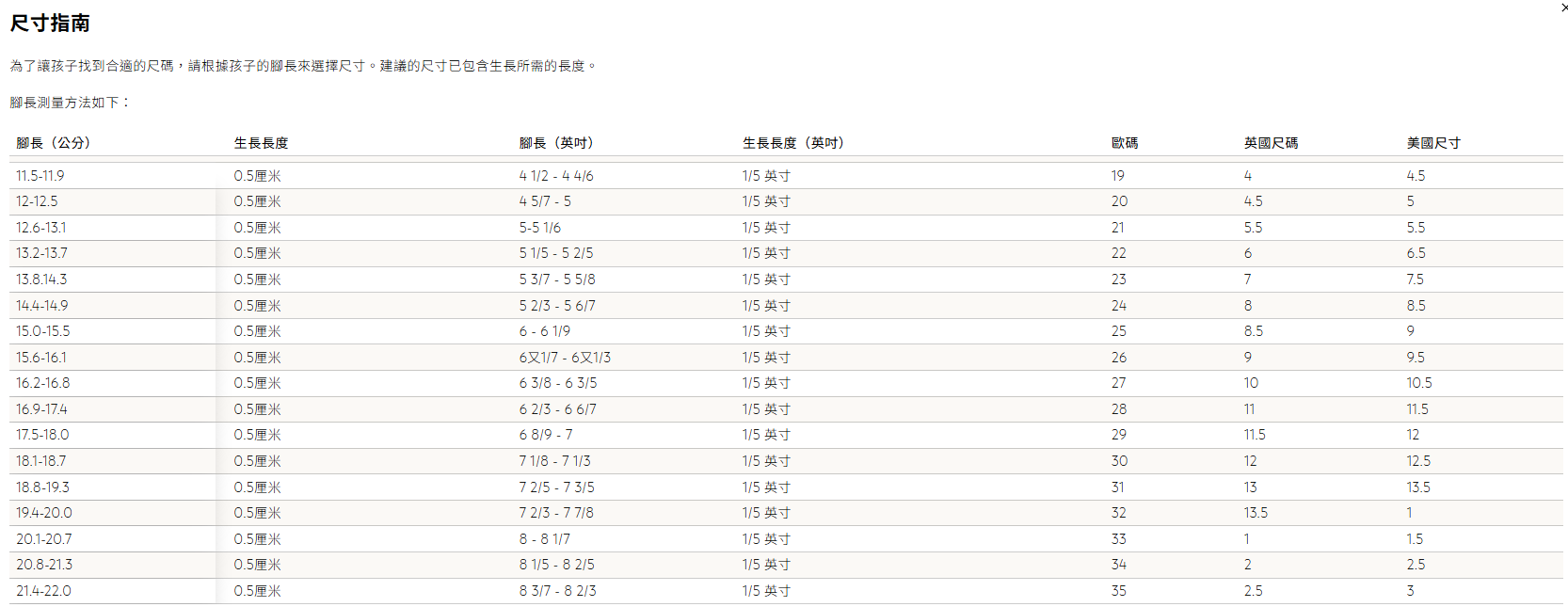The image size is (1568, 607).
Task: Click inch value 8 3/7 - 8 2/3
Action: point(558,591)
